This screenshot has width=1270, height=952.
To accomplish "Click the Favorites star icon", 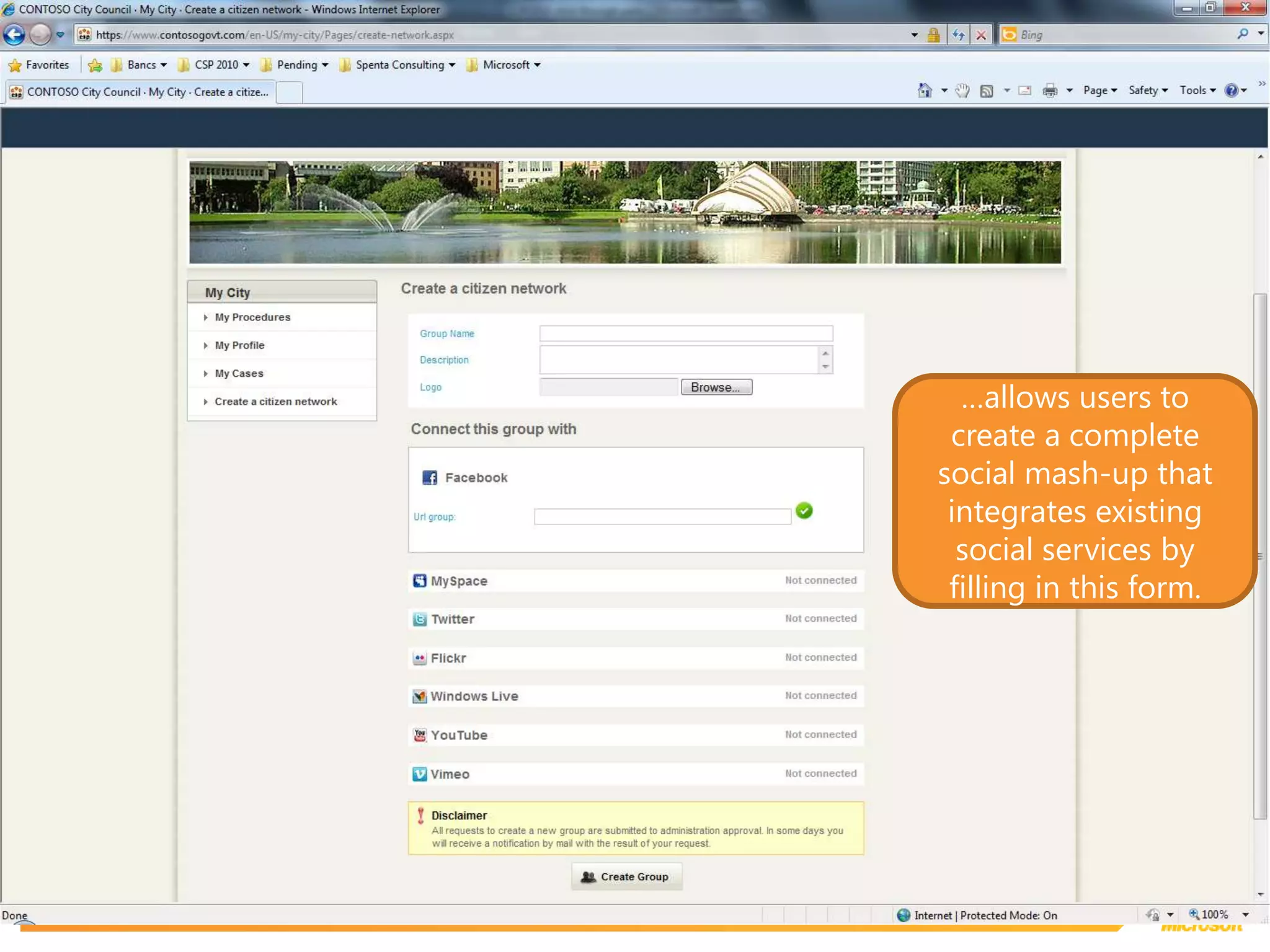I will coord(15,65).
